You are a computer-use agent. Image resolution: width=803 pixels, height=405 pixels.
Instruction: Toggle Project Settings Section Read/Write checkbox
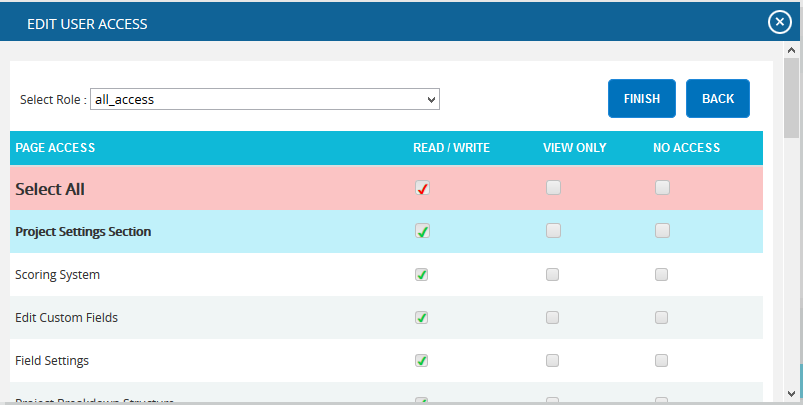(422, 231)
